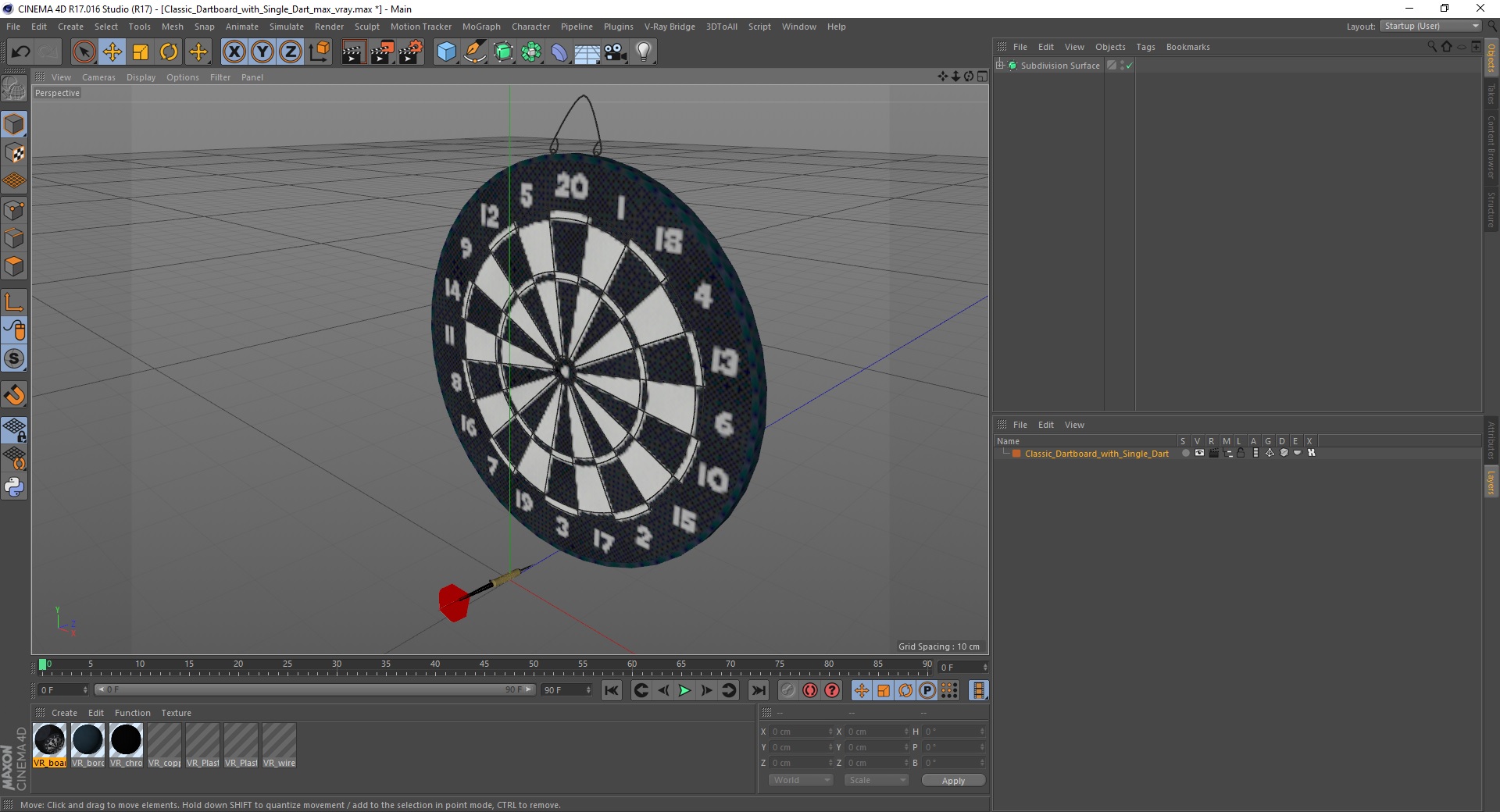Expand the Subdivision Surface object tree
The image size is (1500, 812).
[x=1000, y=66]
